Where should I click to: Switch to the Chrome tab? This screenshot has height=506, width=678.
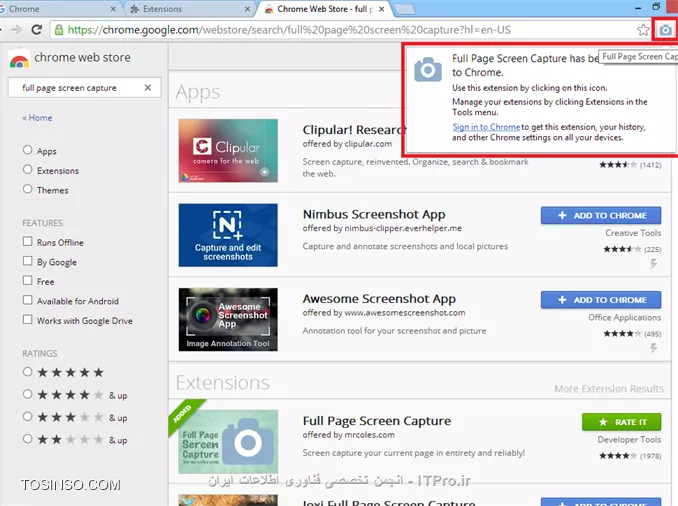point(58,9)
